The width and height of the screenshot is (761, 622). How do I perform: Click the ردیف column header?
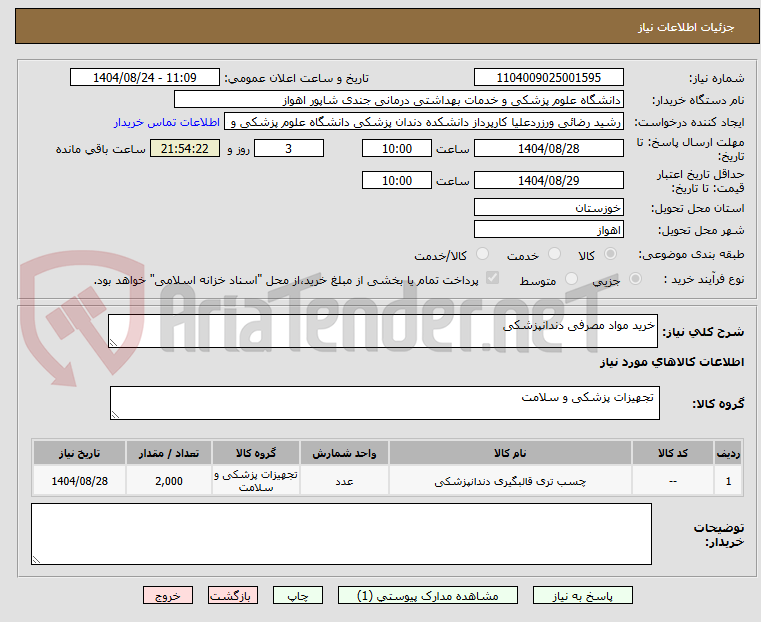click(x=728, y=453)
